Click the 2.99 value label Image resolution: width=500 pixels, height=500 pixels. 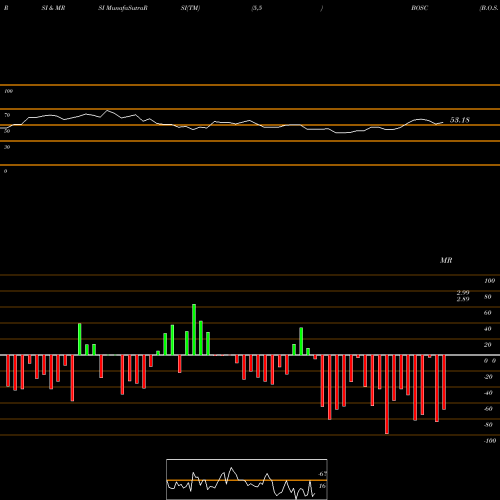pyautogui.click(x=463, y=292)
